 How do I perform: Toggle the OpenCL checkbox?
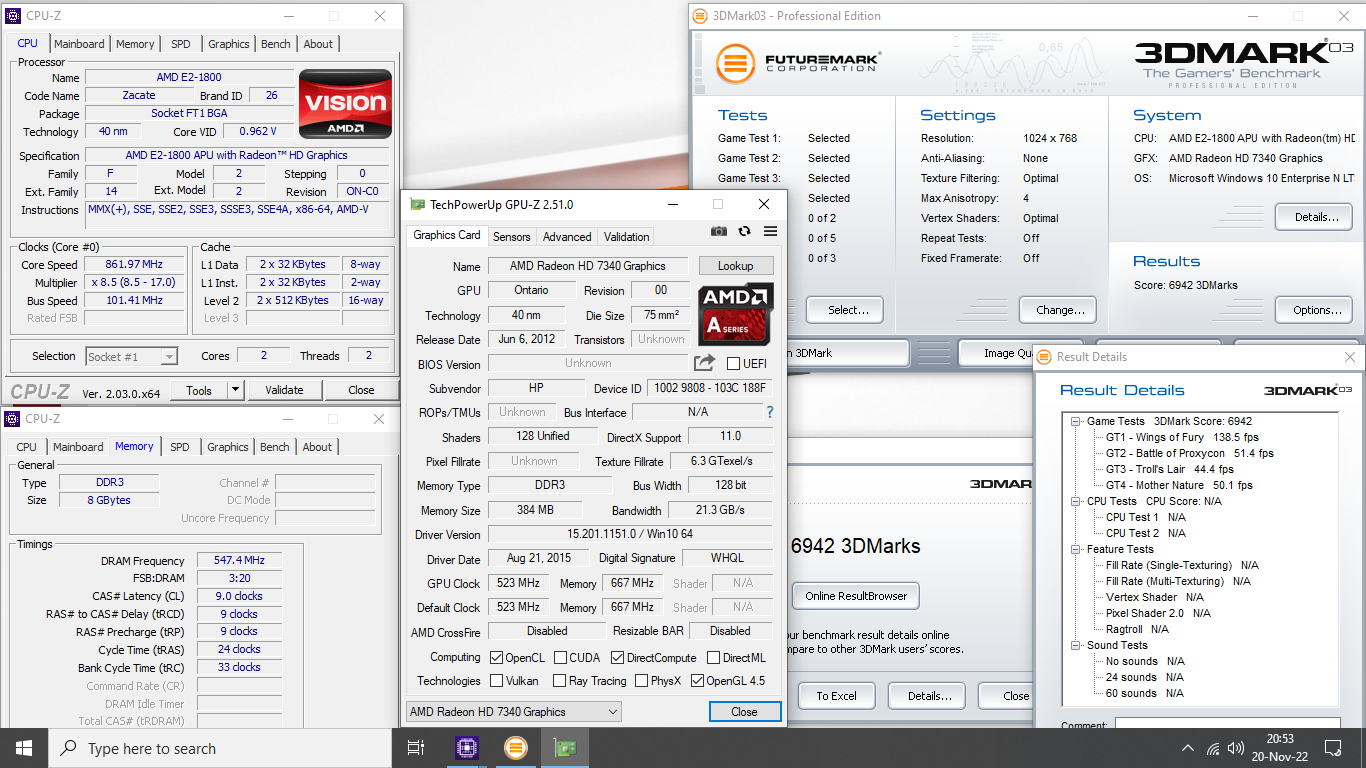(497, 658)
